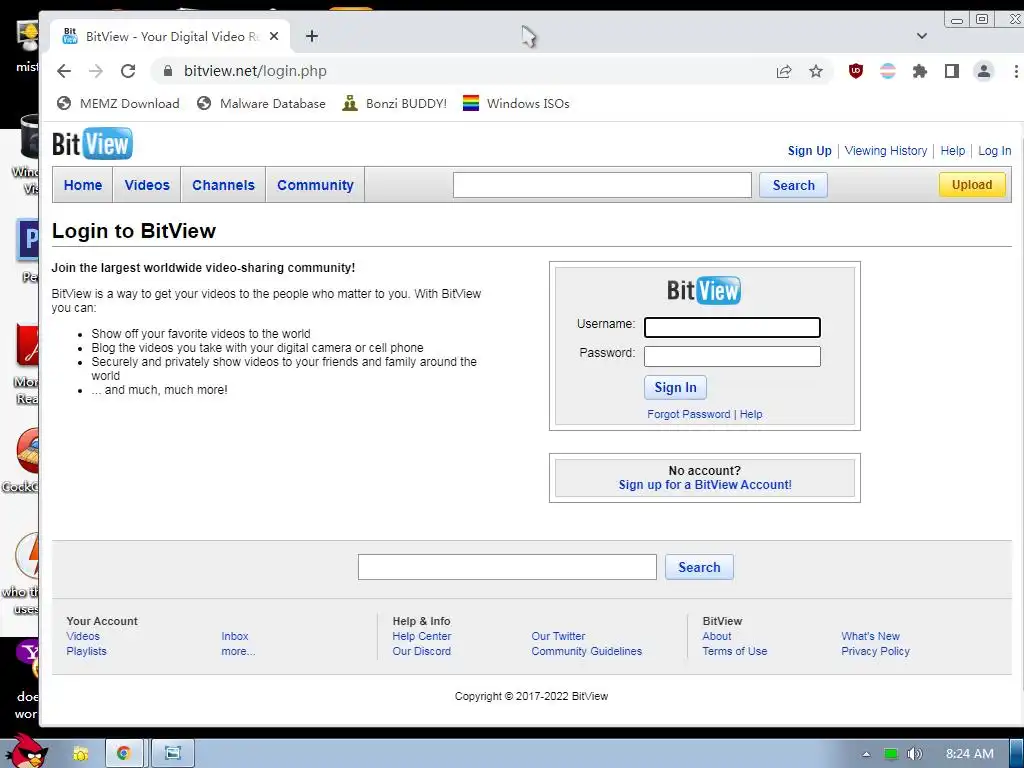Toggle the browser side panel icon
Viewport: 1024px width, 768px height.
952,71
